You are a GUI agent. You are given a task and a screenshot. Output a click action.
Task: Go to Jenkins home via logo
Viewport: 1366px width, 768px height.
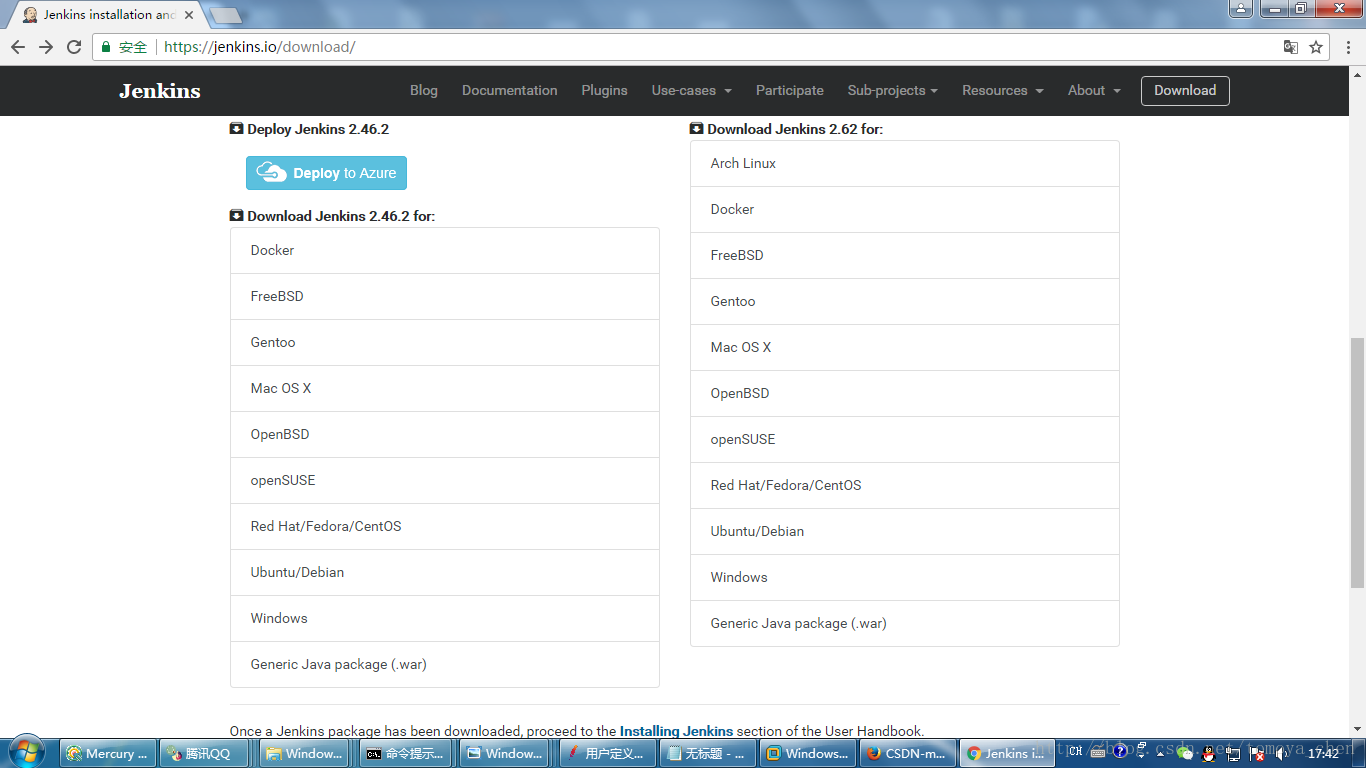160,91
